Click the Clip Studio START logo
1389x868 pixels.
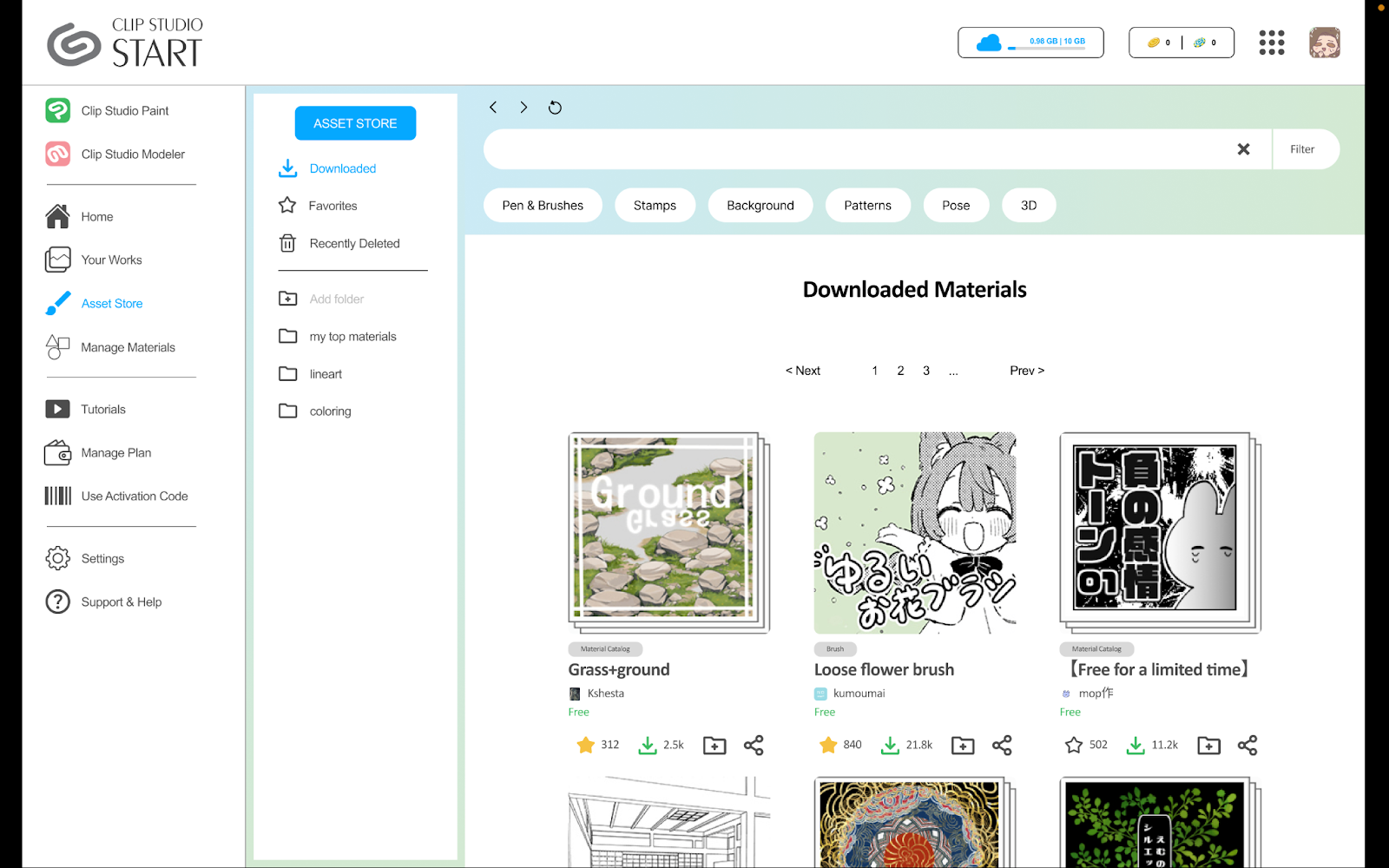click(125, 43)
